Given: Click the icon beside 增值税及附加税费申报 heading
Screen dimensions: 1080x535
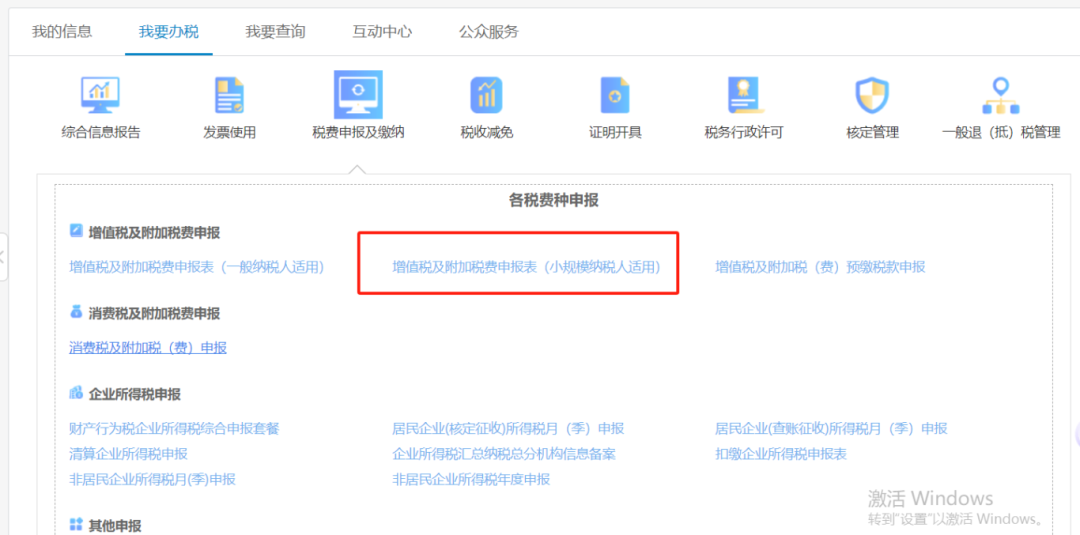Looking at the screenshot, I should [x=76, y=231].
